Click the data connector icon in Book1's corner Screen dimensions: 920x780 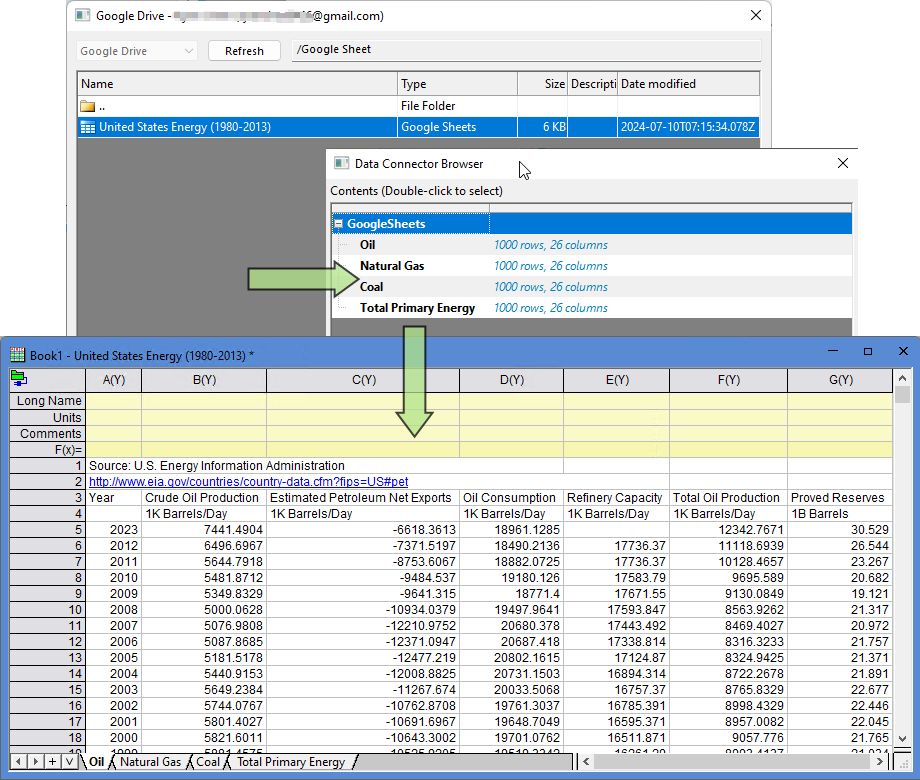click(x=19, y=379)
